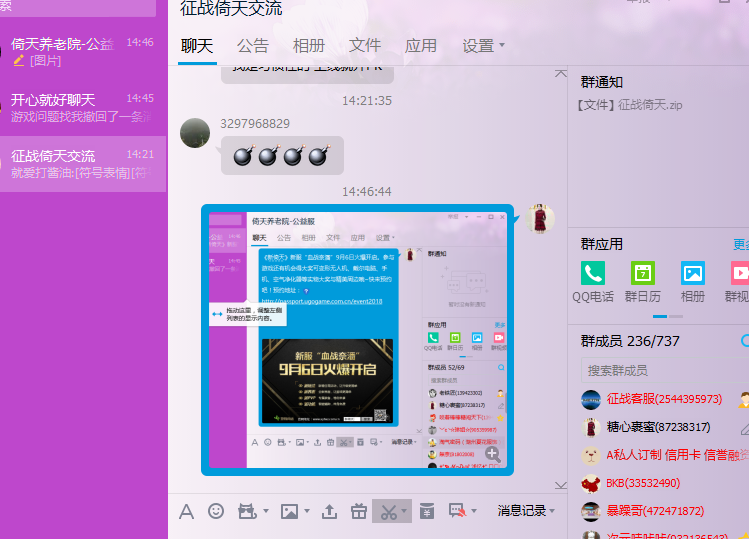Click the avatar of user 3297968829
The height and width of the screenshot is (539, 749).
coord(195,133)
